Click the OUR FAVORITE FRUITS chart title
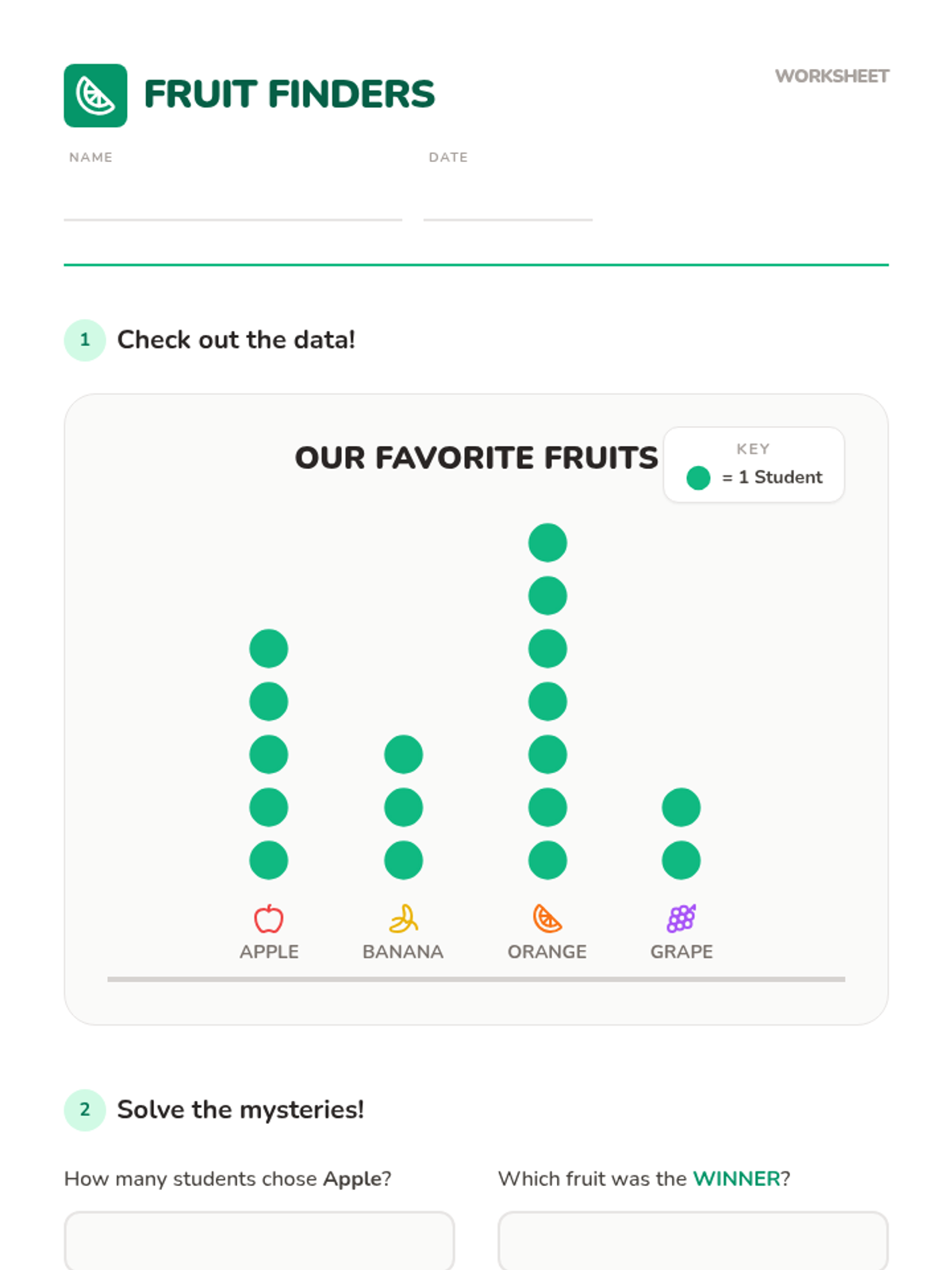Image resolution: width=952 pixels, height=1270 pixels. click(x=476, y=458)
